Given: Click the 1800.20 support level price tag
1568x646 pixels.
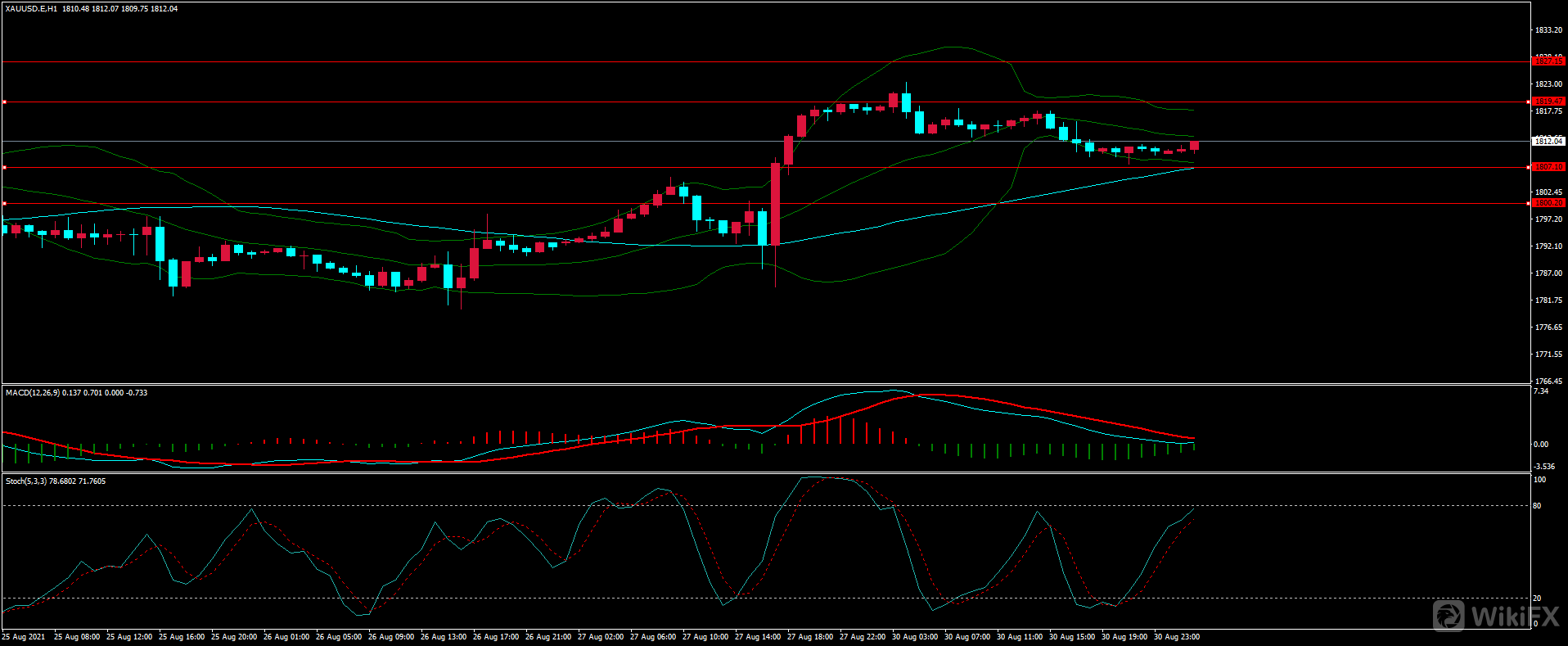Looking at the screenshot, I should pos(1548,203).
